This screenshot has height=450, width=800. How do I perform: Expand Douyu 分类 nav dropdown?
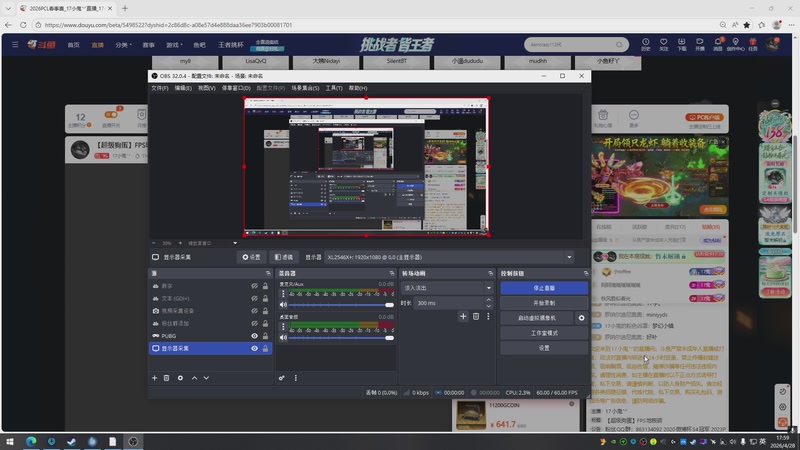click(123, 45)
